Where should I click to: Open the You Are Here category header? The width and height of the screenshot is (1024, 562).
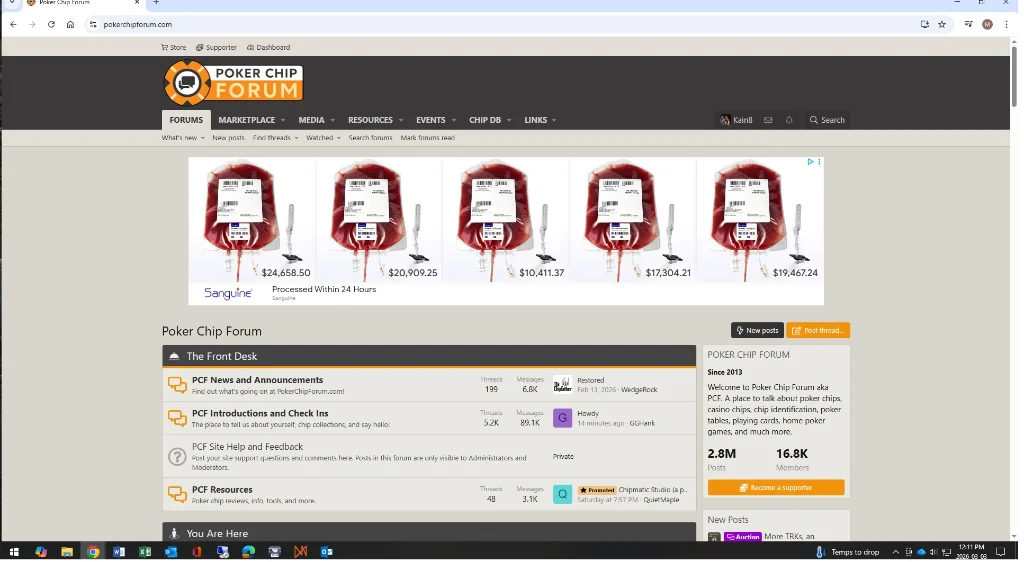tap(217, 534)
